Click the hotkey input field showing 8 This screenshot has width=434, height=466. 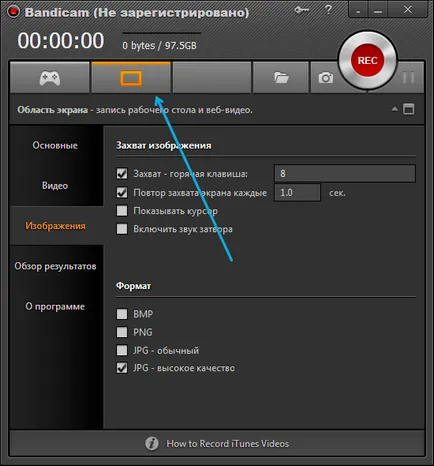point(345,173)
